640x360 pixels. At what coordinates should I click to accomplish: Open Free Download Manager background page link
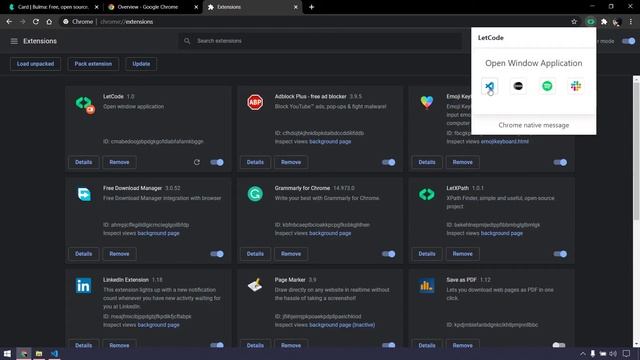tap(158, 233)
